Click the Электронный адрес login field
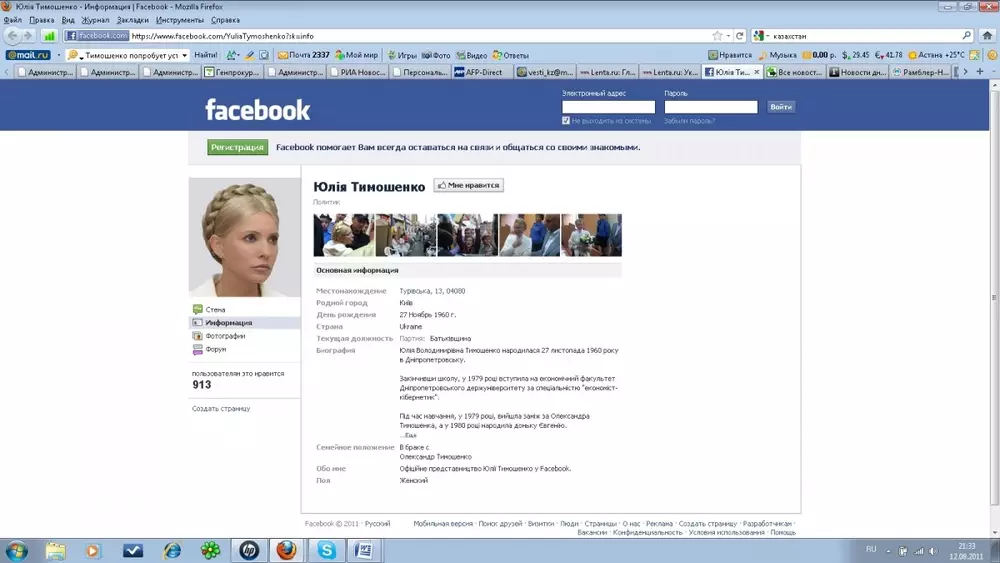The image size is (1000, 563). pyautogui.click(x=608, y=107)
